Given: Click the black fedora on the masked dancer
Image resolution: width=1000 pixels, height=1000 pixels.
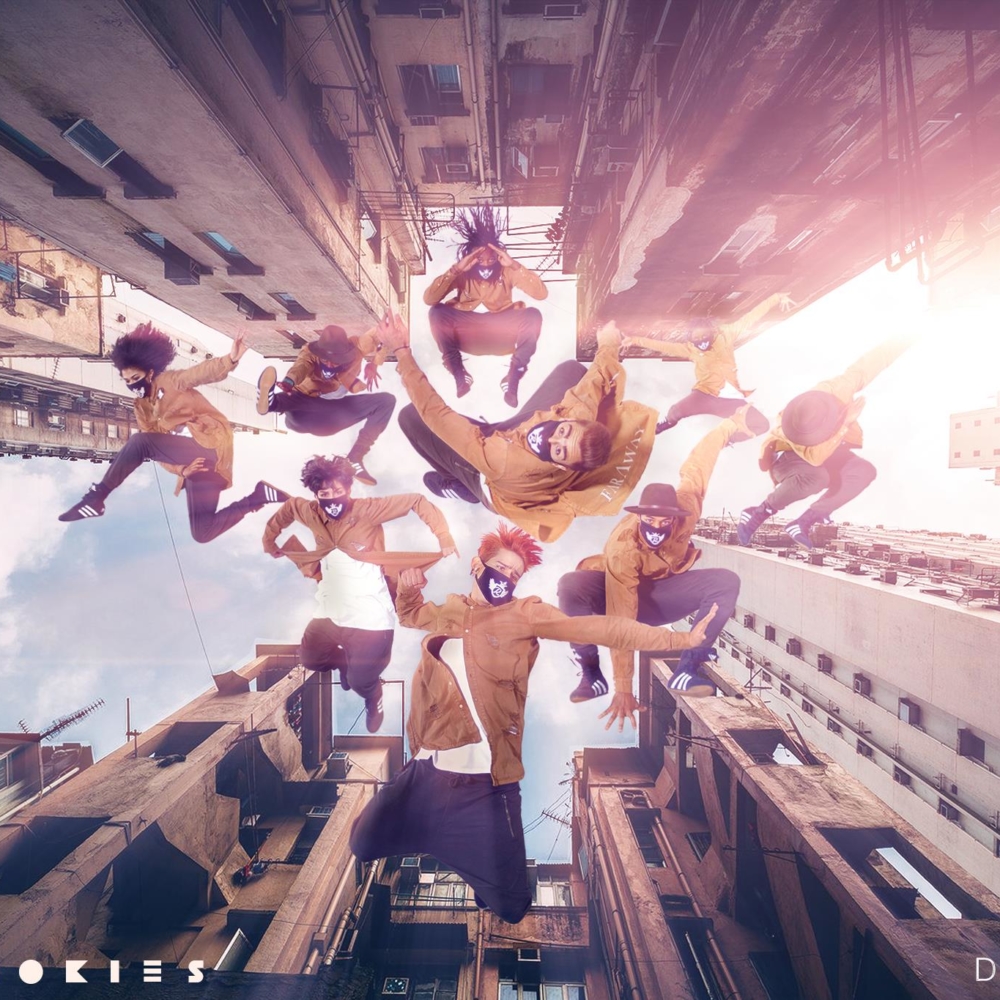Looking at the screenshot, I should point(656,500).
